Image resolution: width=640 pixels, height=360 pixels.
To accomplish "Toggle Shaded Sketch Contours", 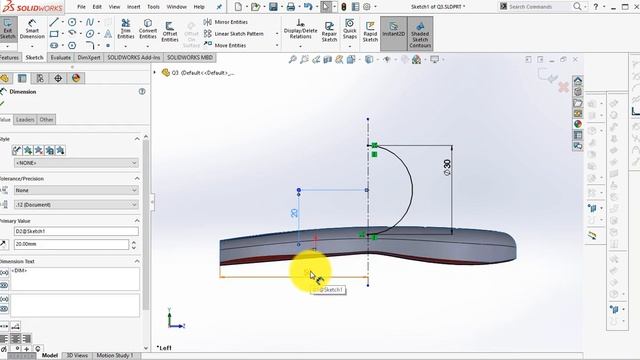I will click(x=420, y=33).
